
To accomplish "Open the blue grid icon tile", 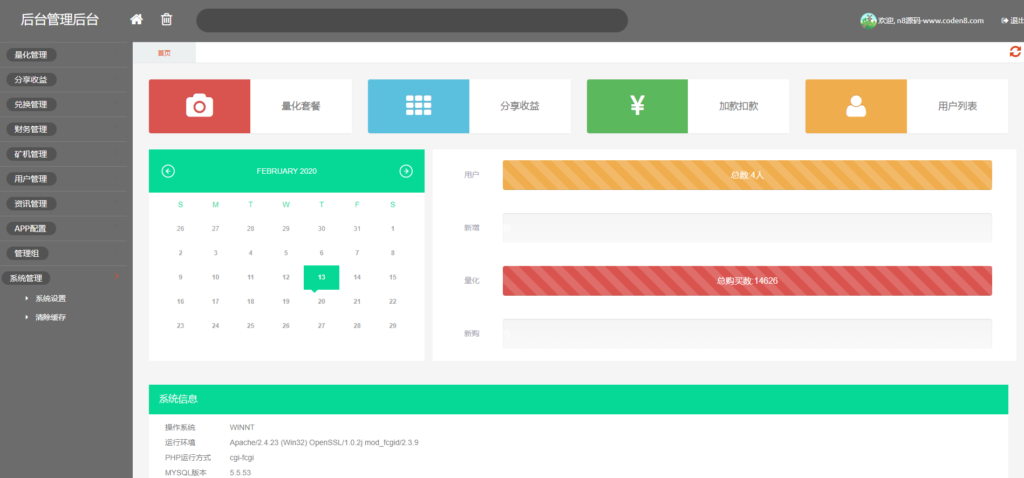I will tap(418, 106).
